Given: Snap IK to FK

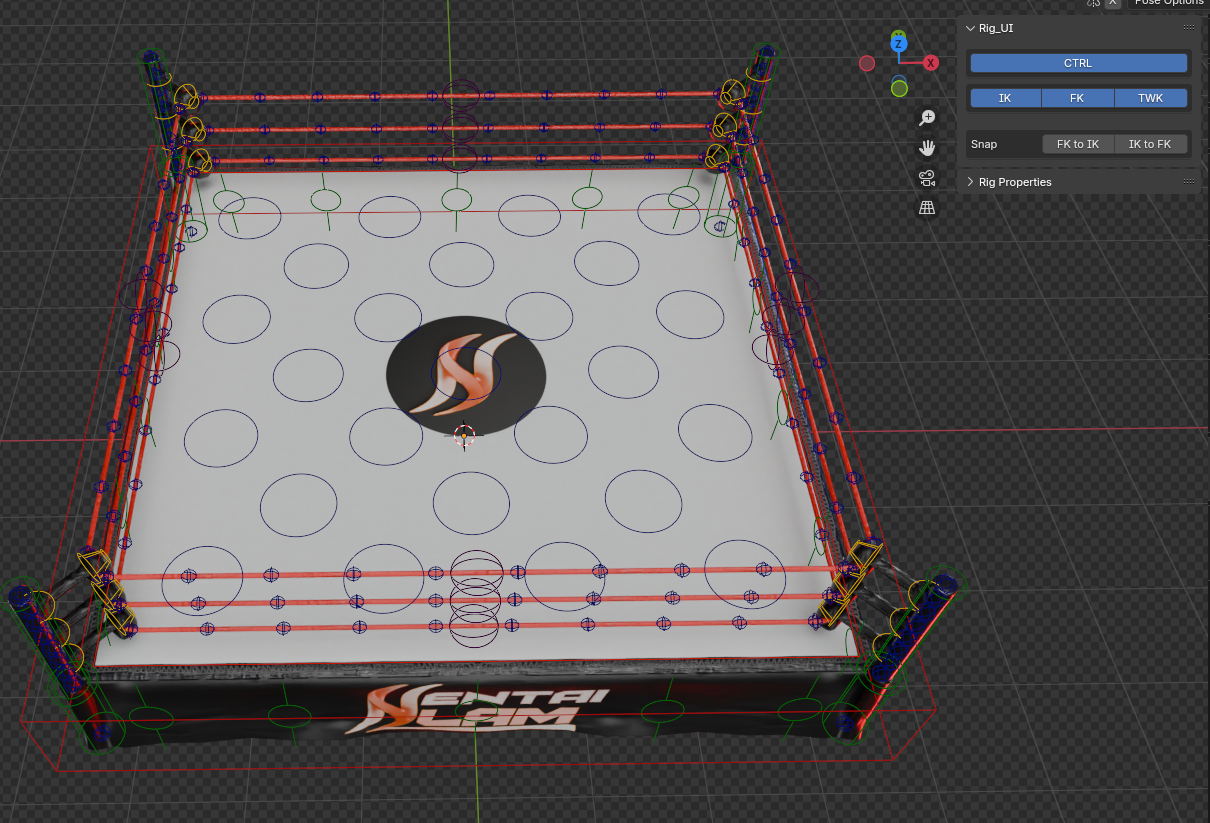Looking at the screenshot, I should [1150, 144].
